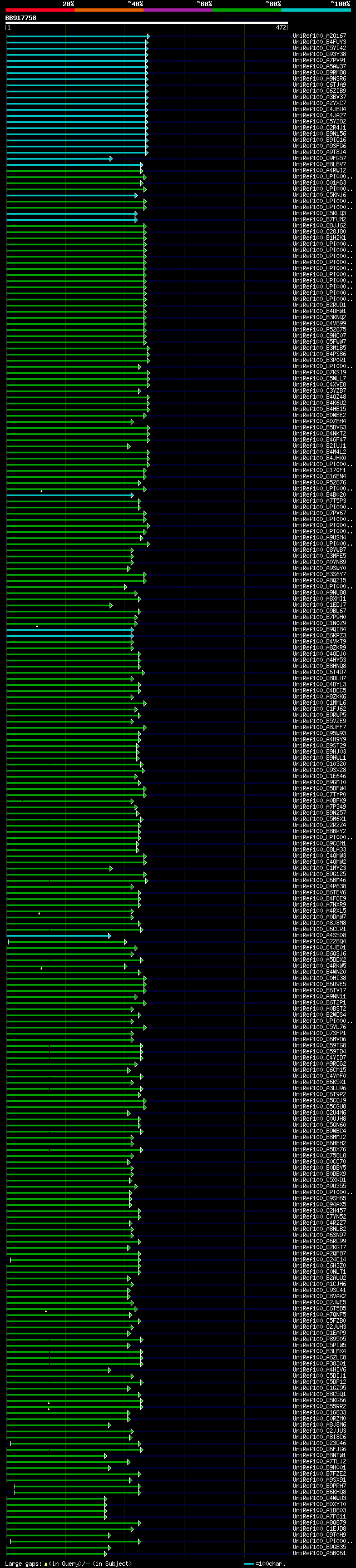Select the UniRef100_B3M1B5 label

319,348
